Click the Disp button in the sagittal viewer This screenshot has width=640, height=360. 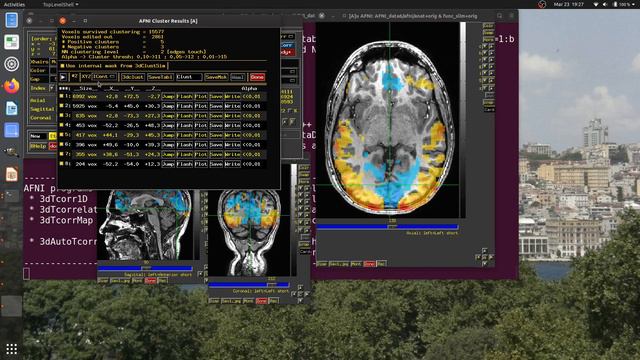(x=103, y=281)
